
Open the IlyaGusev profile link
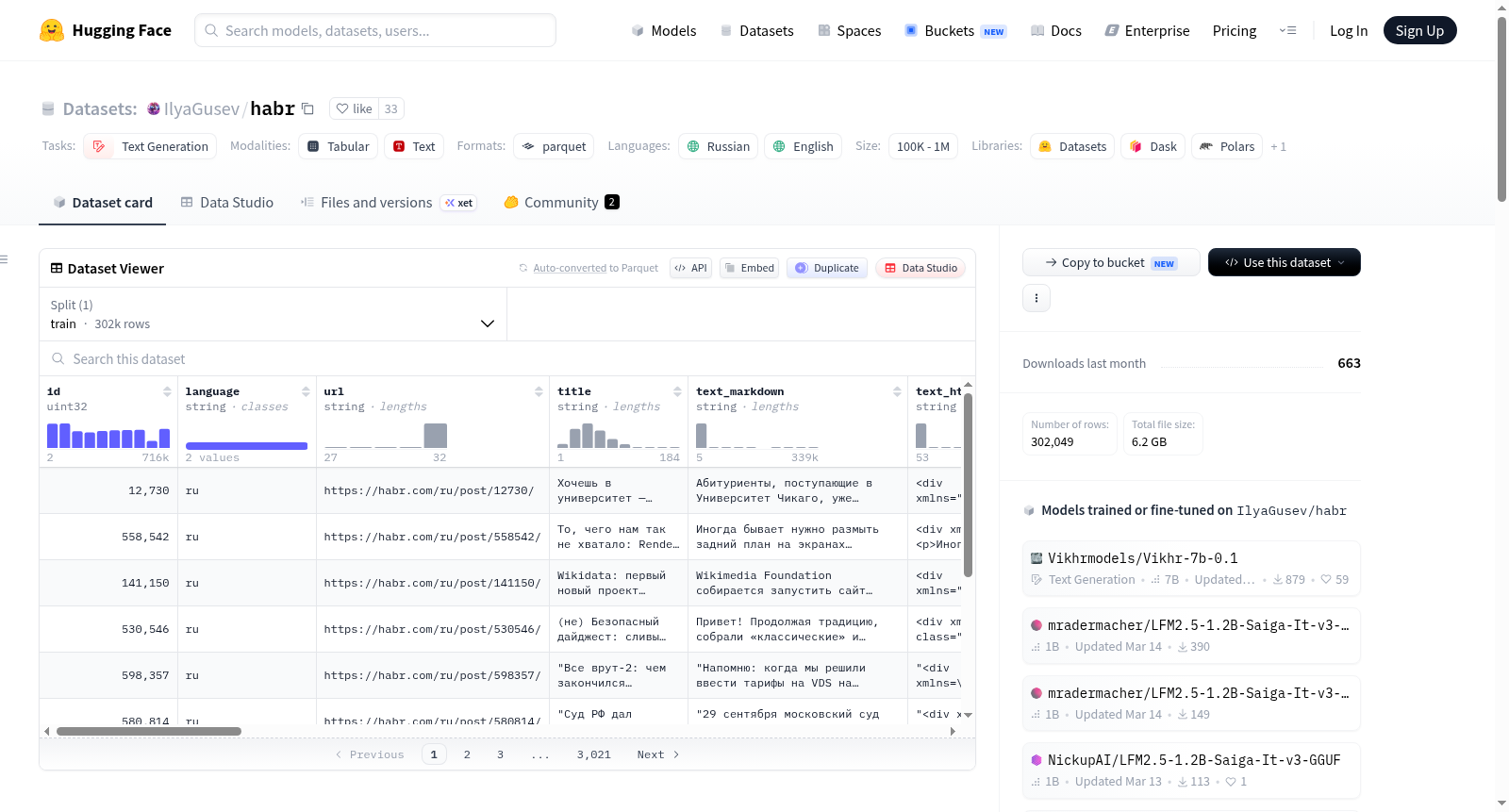click(202, 108)
